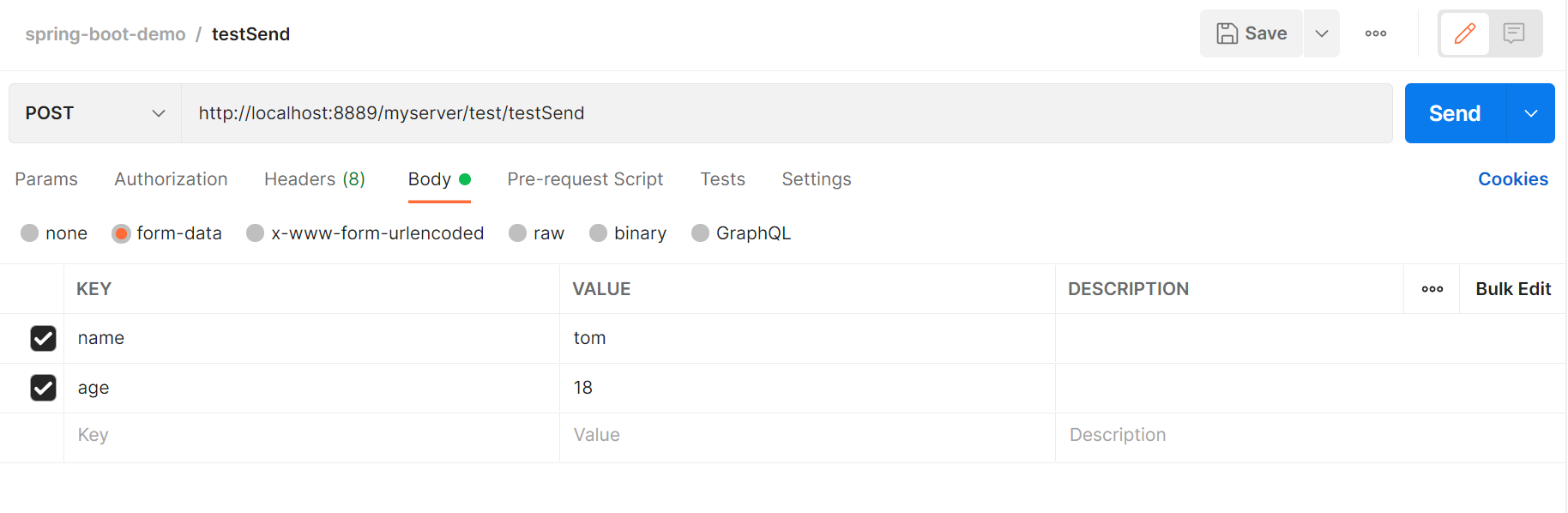This screenshot has width=1568, height=513.
Task: Click the pencil edit icon
Action: (1464, 33)
